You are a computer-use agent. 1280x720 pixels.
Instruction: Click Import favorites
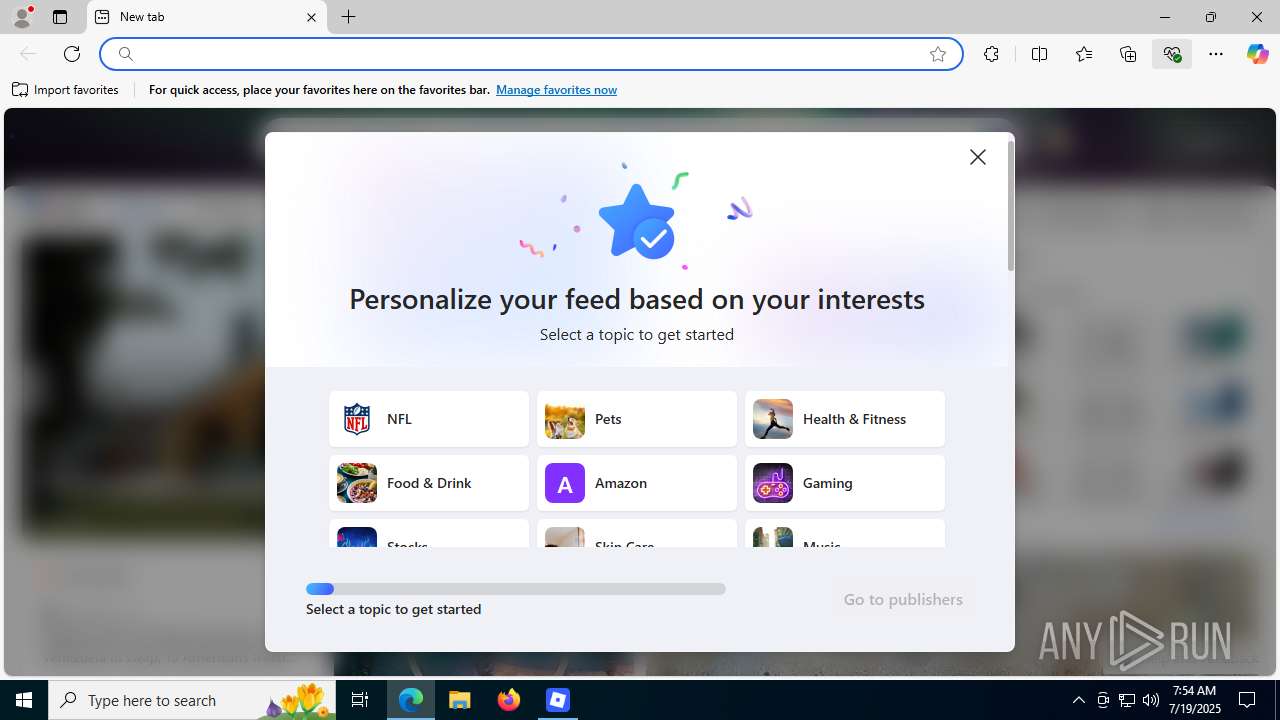(66, 90)
